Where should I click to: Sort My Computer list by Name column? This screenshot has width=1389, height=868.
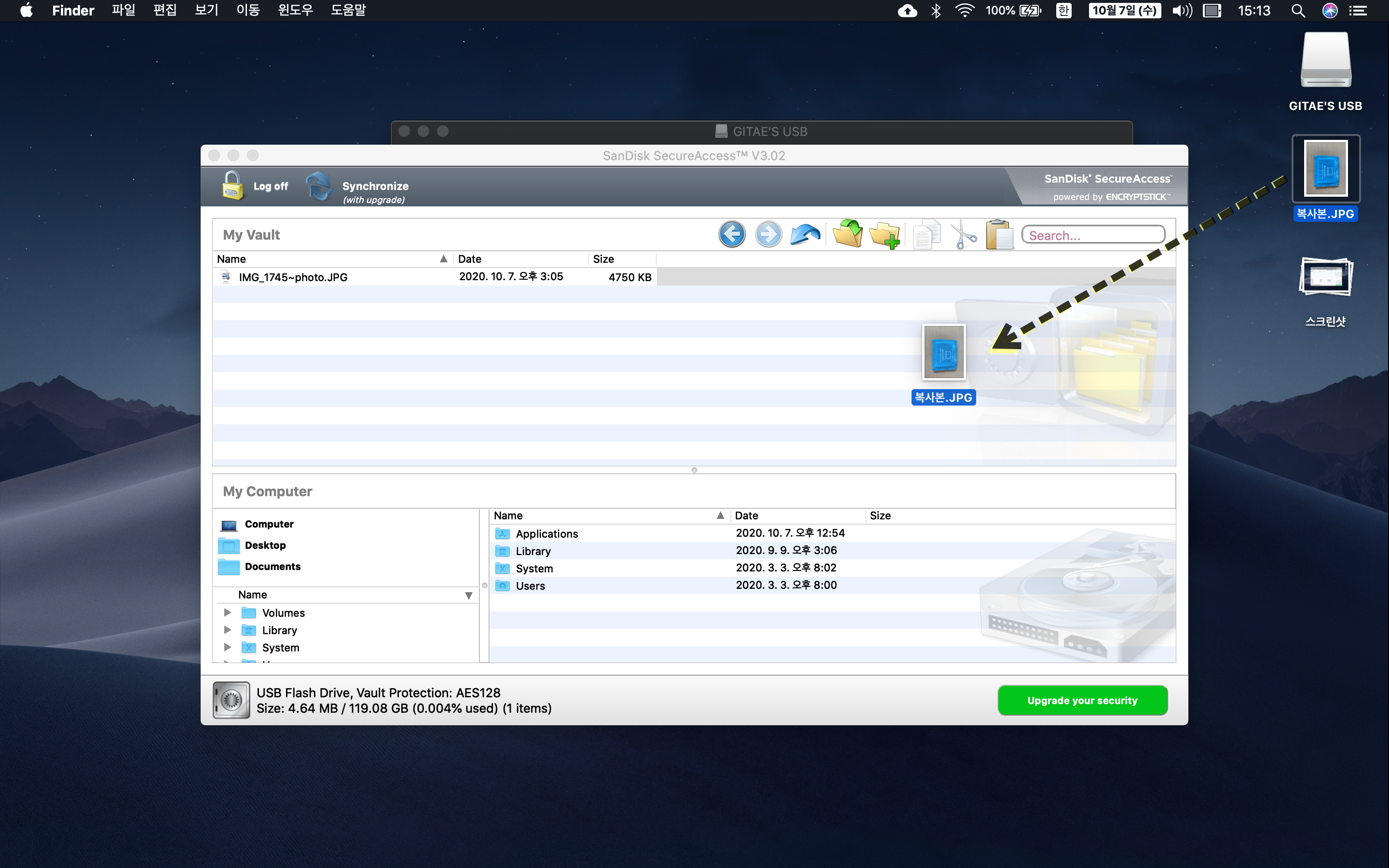tap(610, 515)
